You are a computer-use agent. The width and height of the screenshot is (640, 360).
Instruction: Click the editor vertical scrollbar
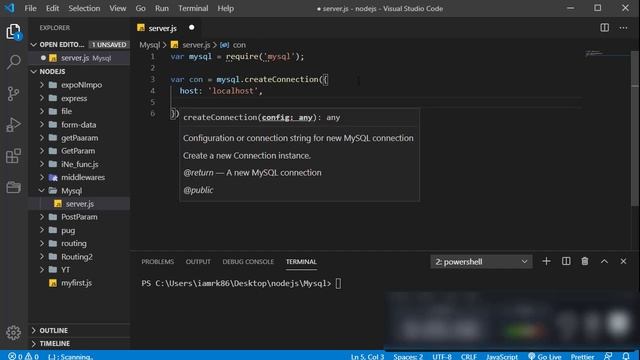tap(635, 127)
